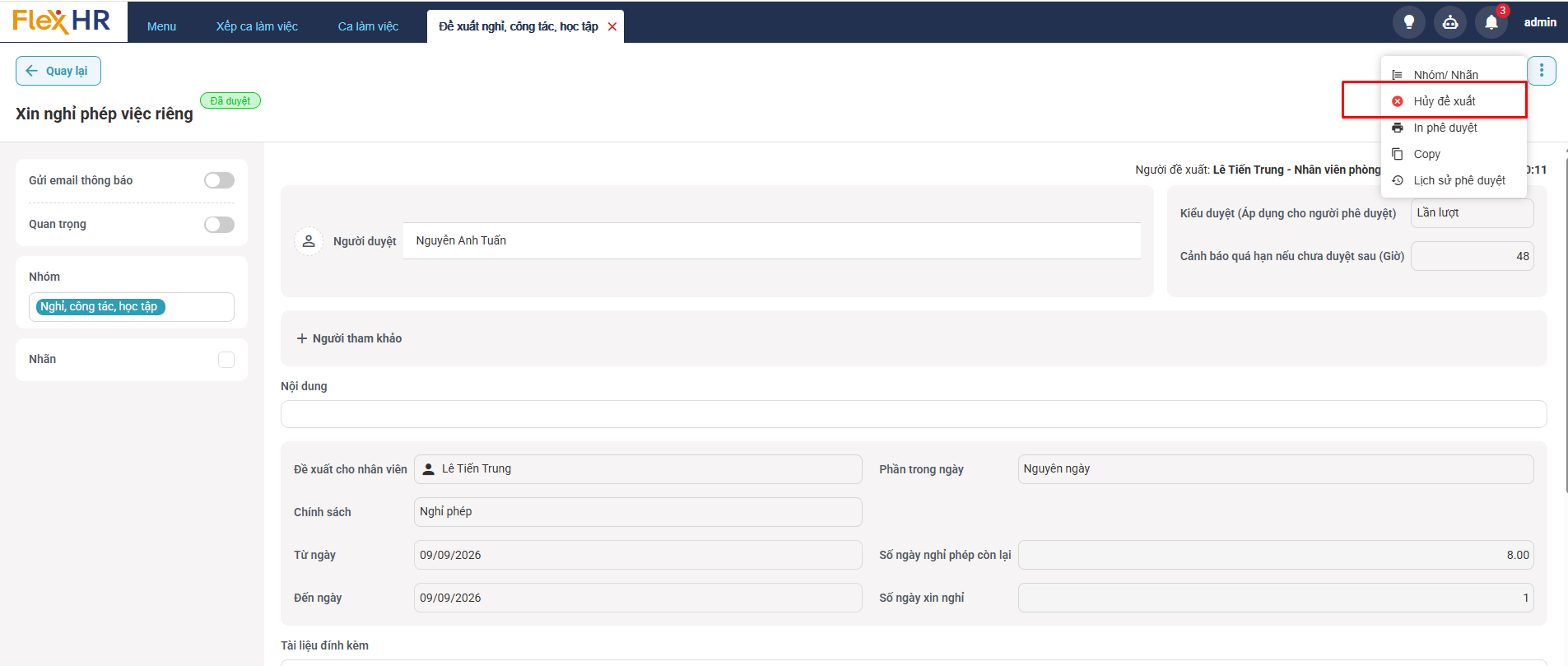Click the three-dot more options button
Image resolution: width=1568 pixels, height=666 pixels.
pyautogui.click(x=1541, y=71)
